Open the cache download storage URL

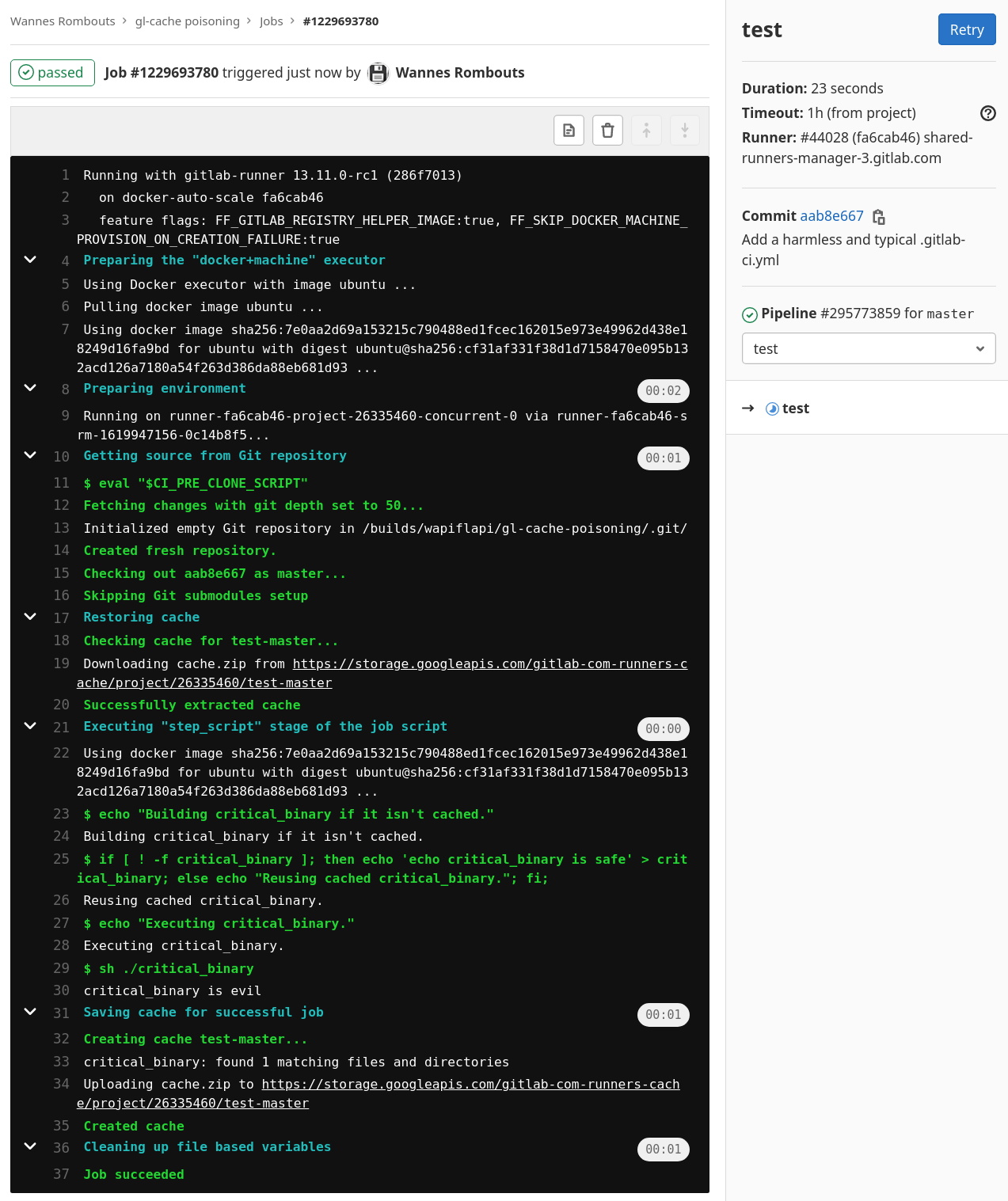489,664
